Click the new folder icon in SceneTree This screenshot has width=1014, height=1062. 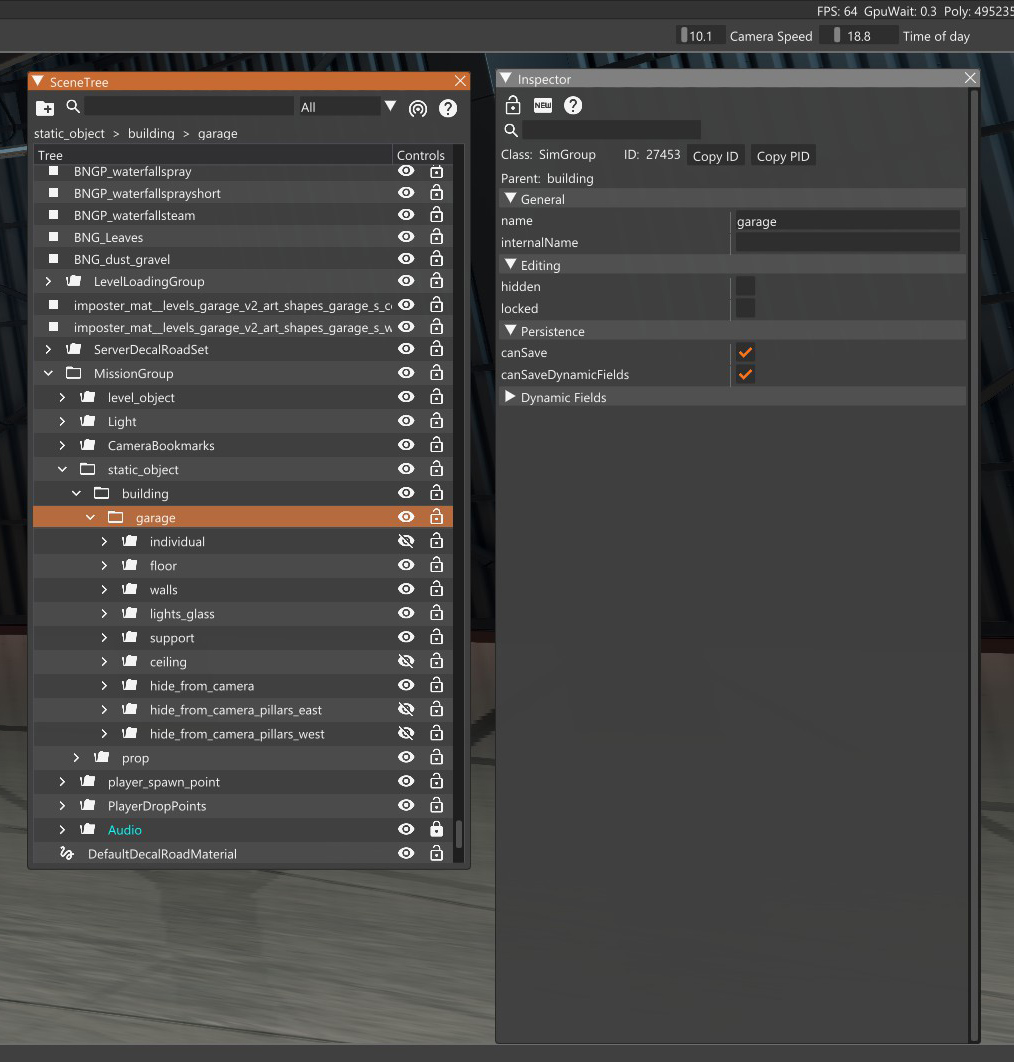coord(45,108)
